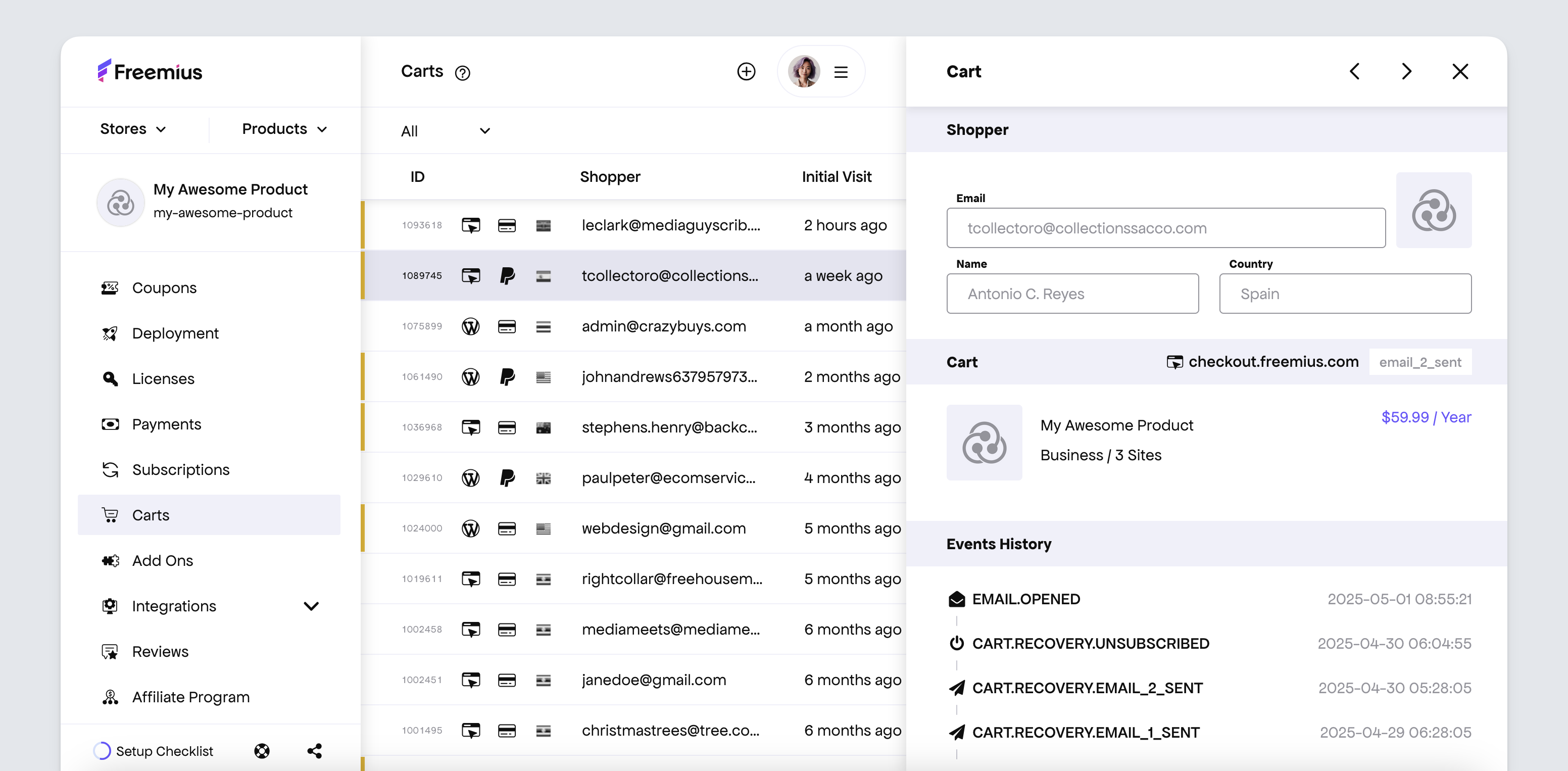Open cart row johnandrews637957973...
The image size is (1568, 771).
pos(633,377)
